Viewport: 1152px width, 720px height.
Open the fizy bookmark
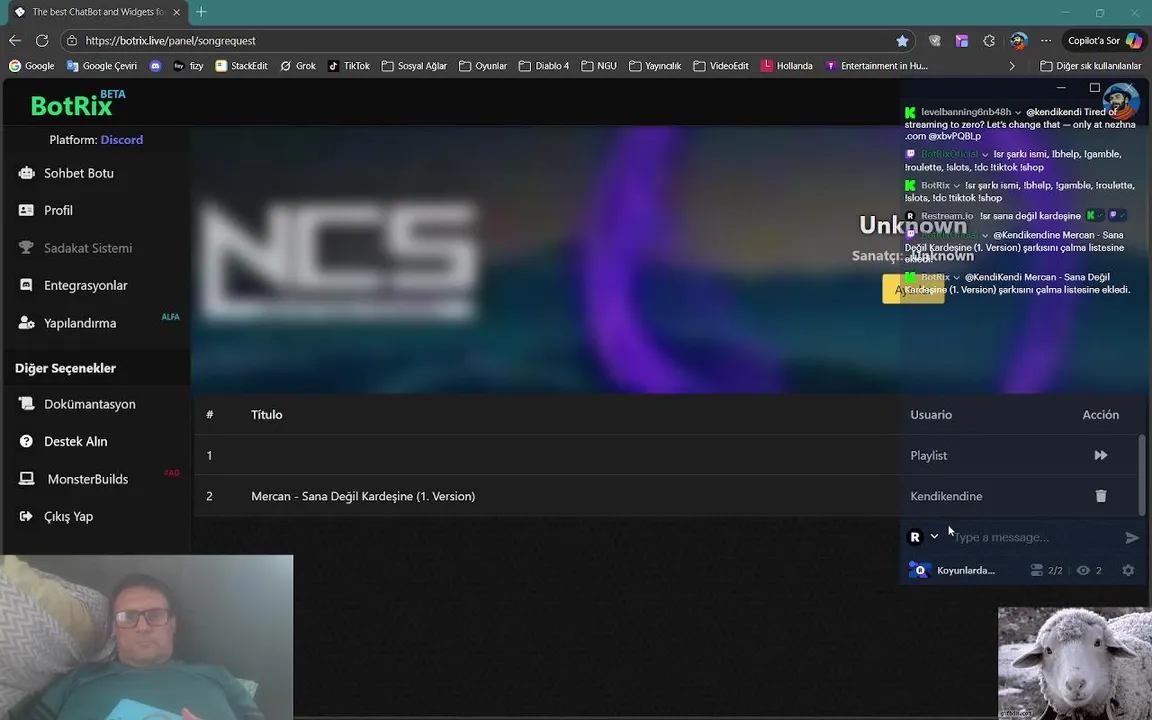(188, 65)
